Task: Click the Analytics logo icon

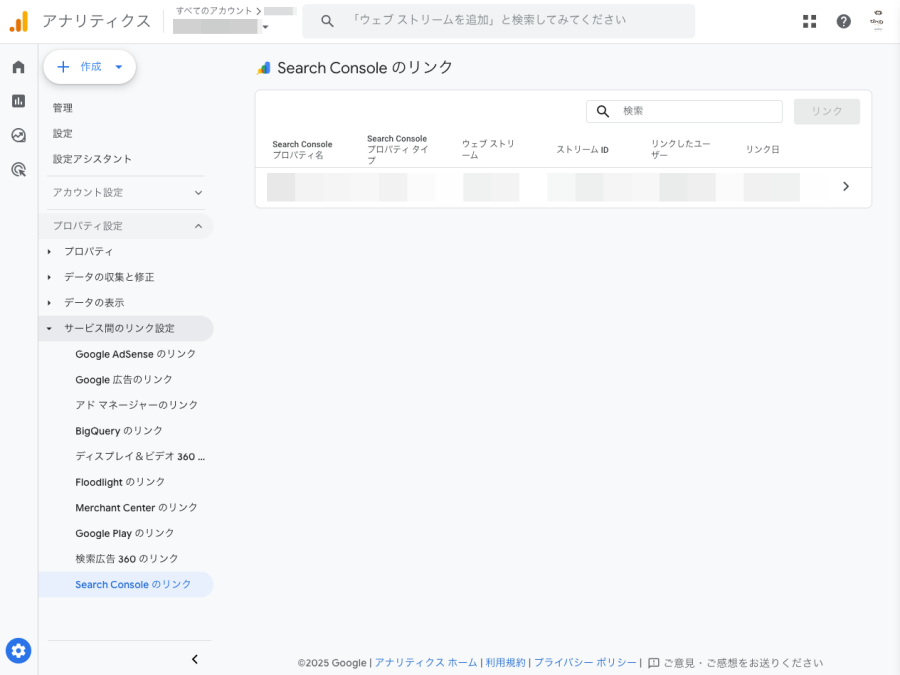Action: [19, 21]
